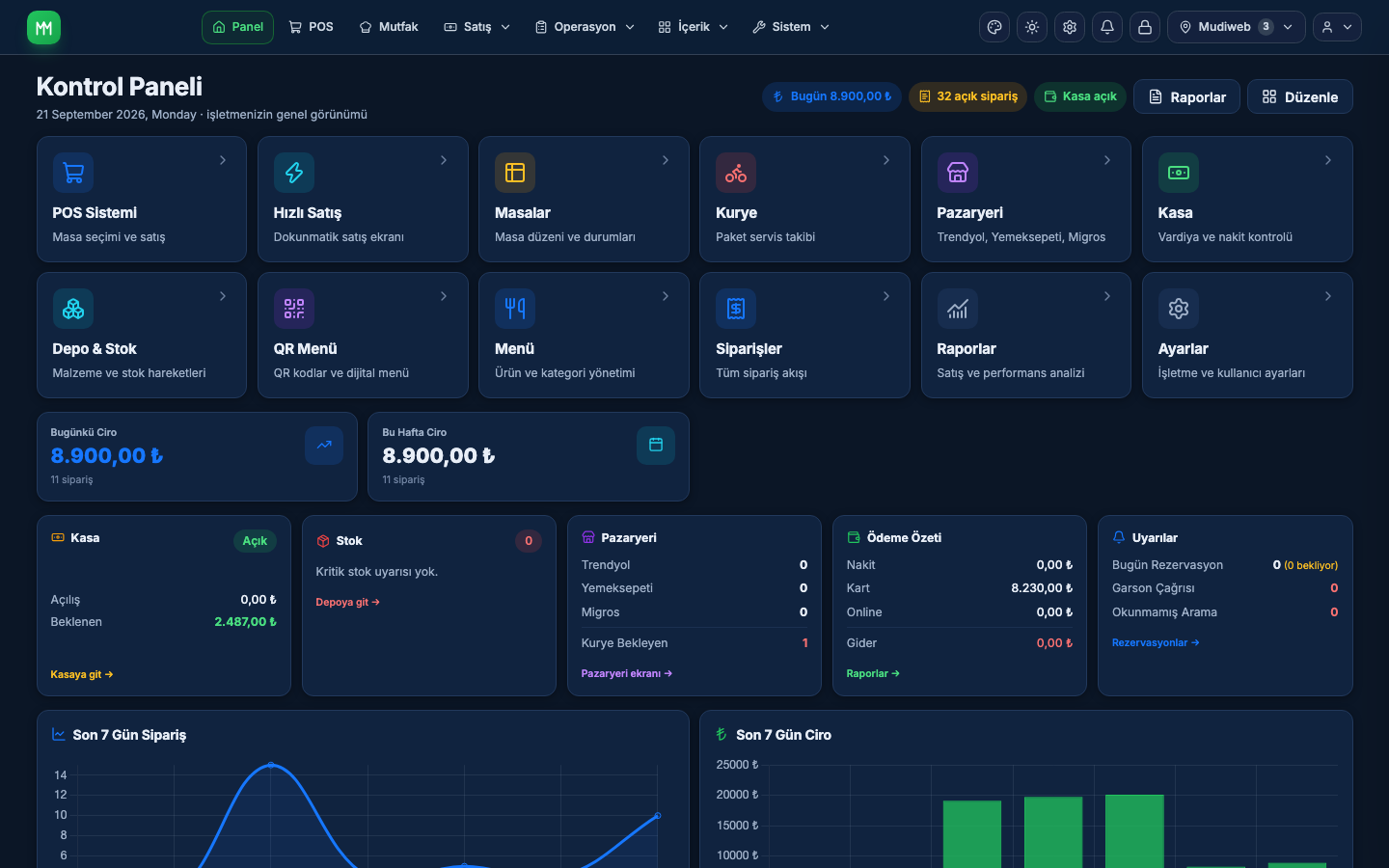
Task: Click the Kasa widget cash icon
Action: [x=58, y=537]
